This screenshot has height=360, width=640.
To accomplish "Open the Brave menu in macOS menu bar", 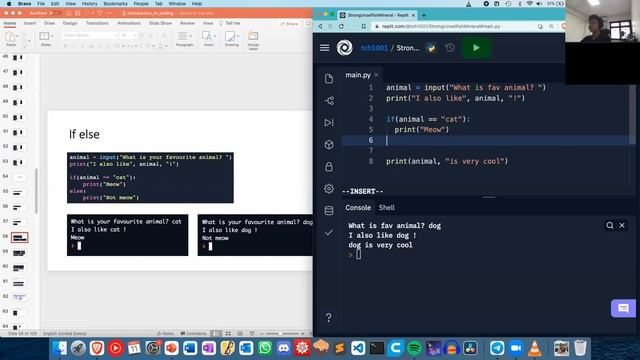I will point(24,4).
